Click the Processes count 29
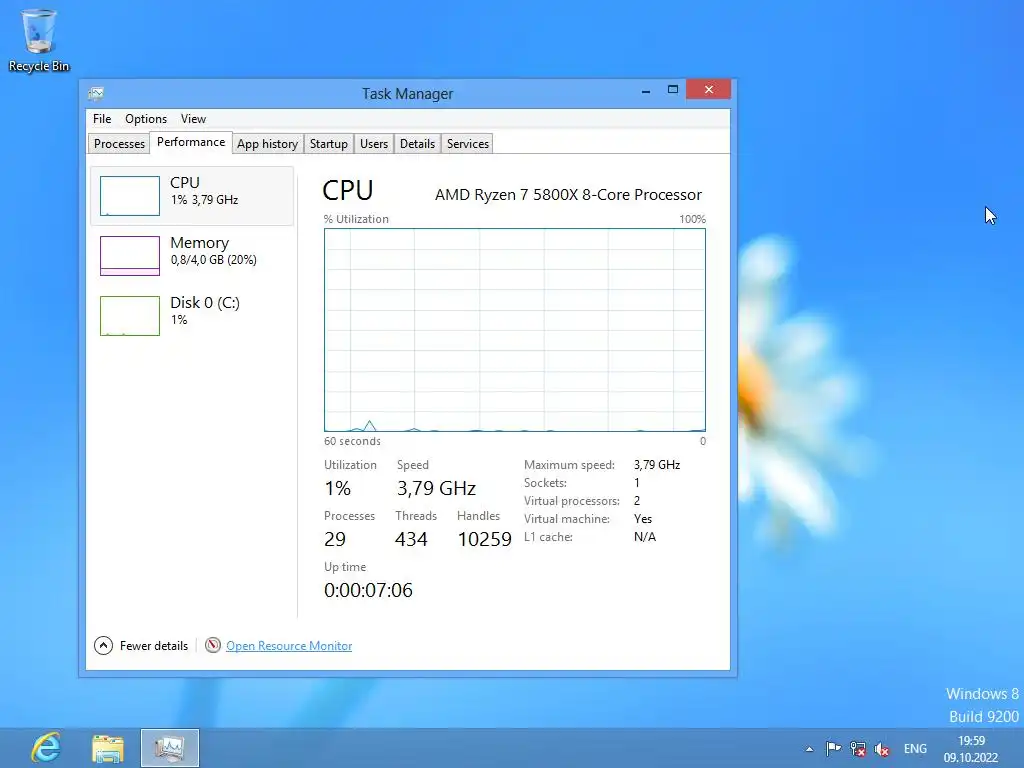Screen dimensions: 1024x768 [x=335, y=539]
